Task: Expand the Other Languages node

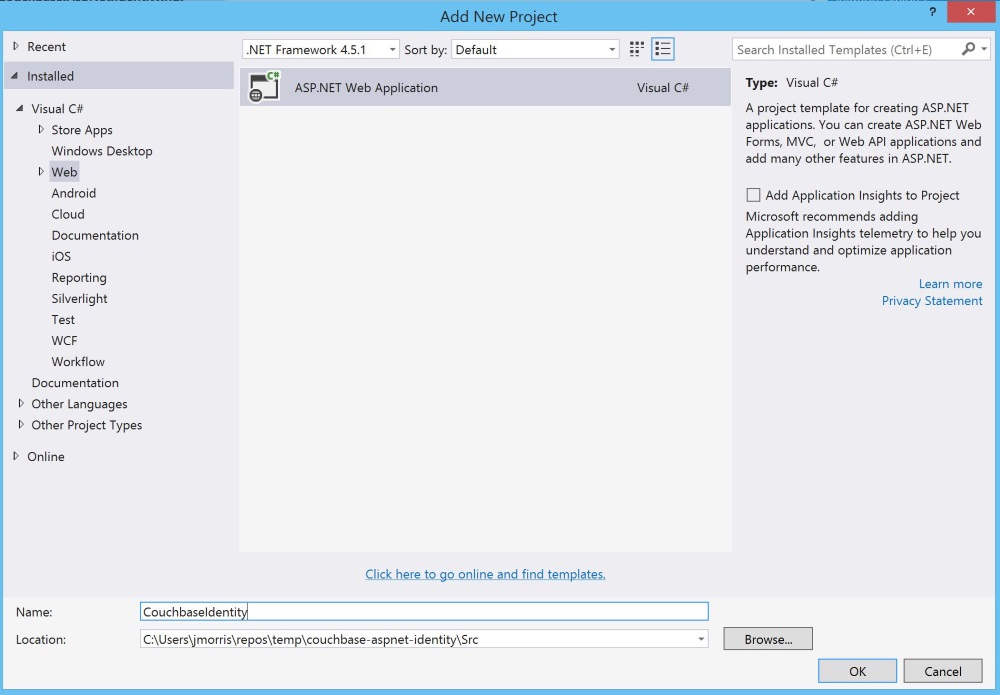Action: 21,404
